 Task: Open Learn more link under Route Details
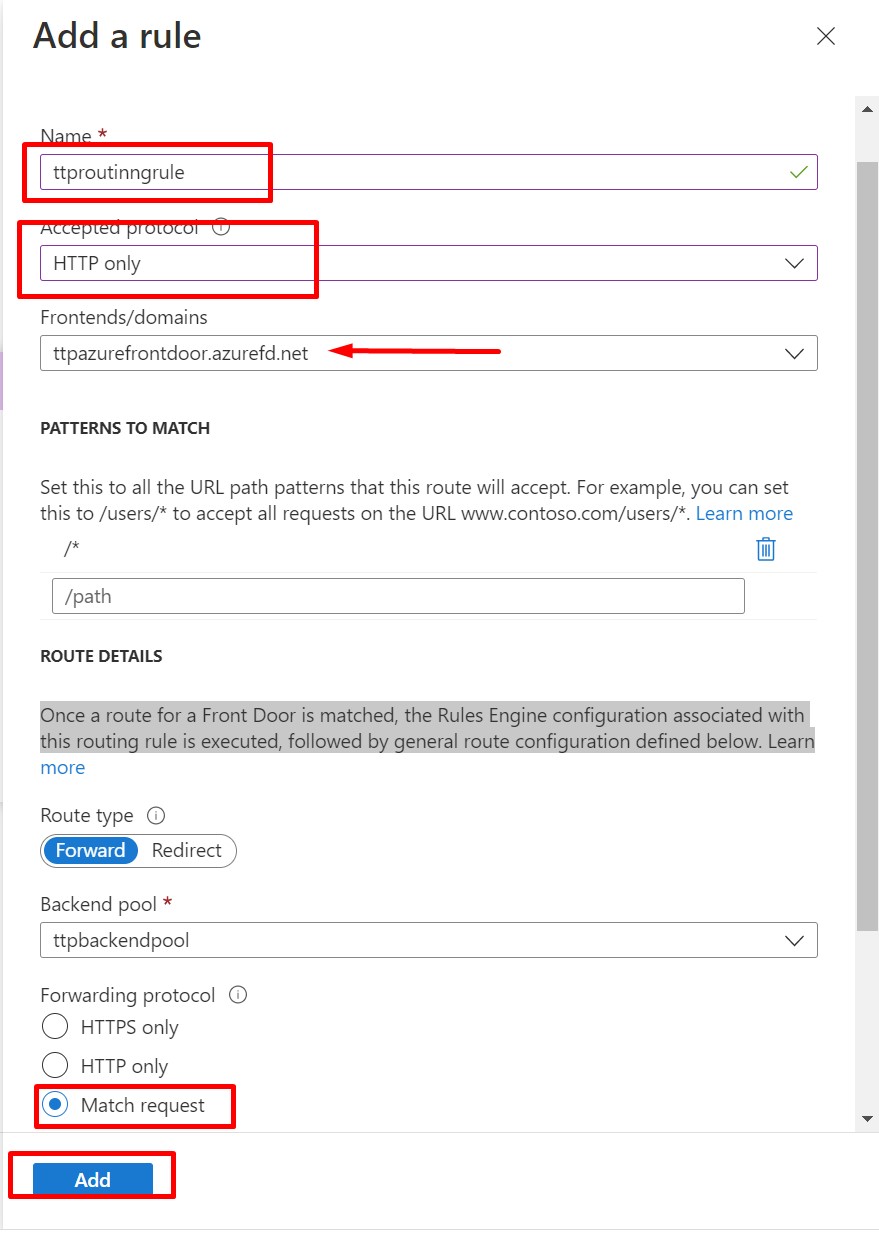coord(62,767)
